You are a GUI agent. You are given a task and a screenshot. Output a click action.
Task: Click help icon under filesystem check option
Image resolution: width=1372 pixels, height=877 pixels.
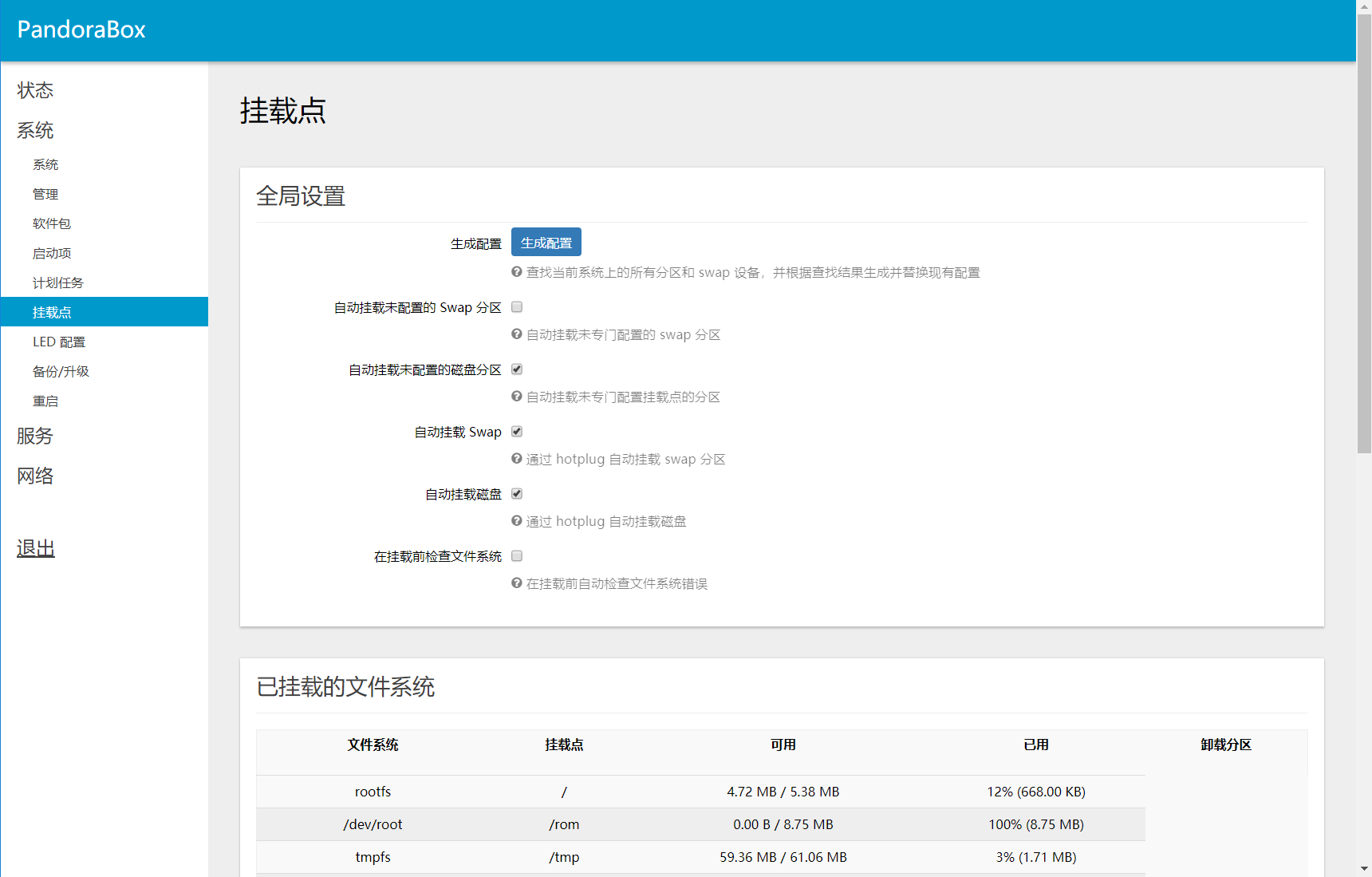pos(517,583)
